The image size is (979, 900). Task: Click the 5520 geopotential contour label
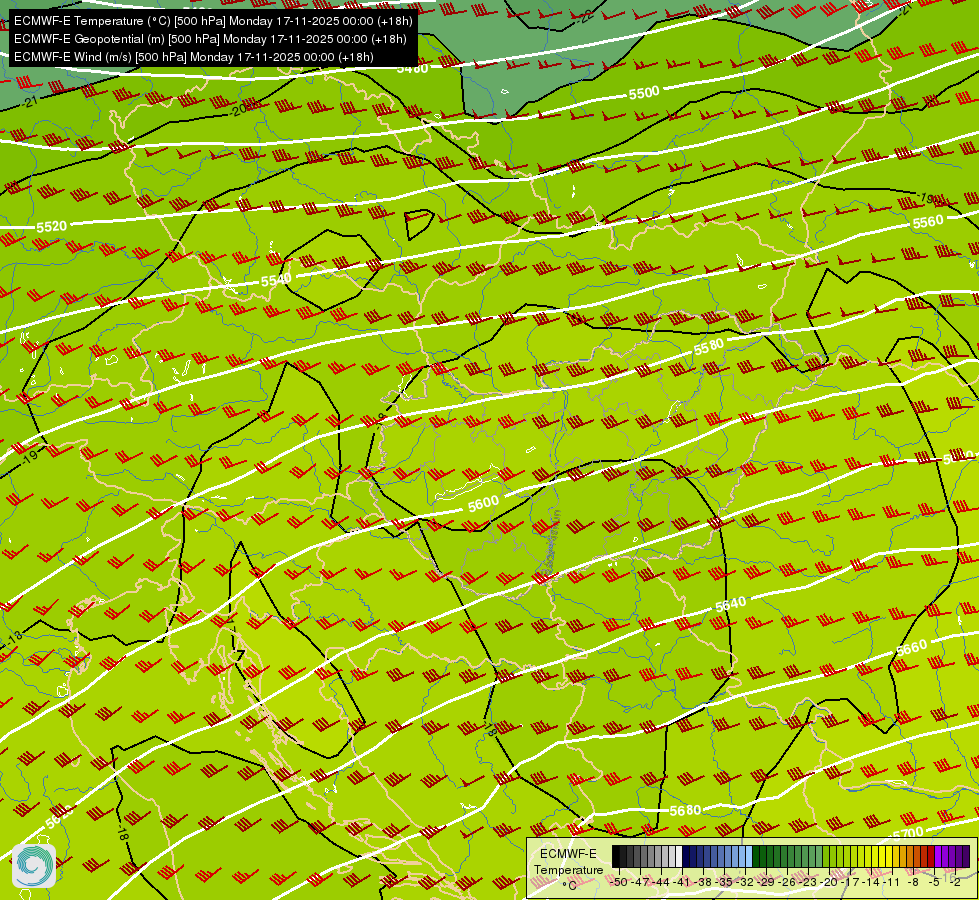51,226
